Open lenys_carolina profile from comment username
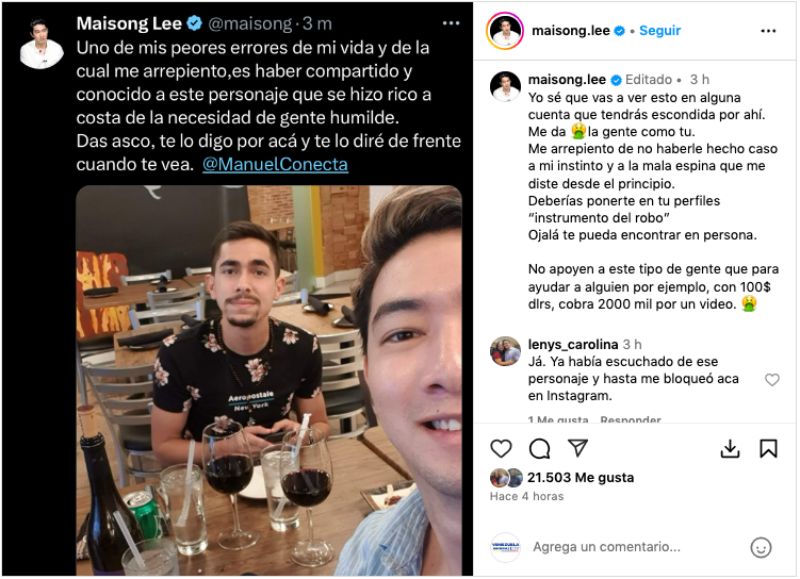 [x=573, y=344]
